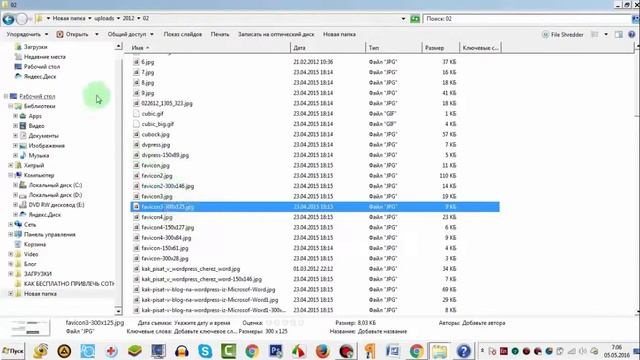640x360 pixels.
Task: Select Яндекс.Диск under favorites
Action: (x=40, y=76)
